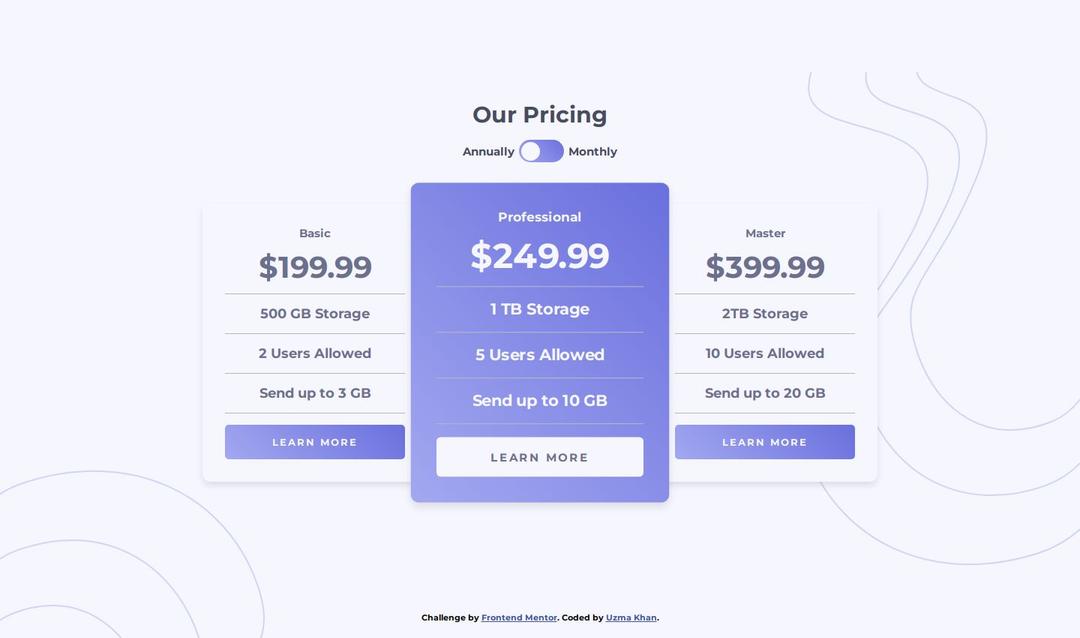Click the Send up to 10 GB feature
This screenshot has width=1080, height=638.
pyautogui.click(x=540, y=401)
